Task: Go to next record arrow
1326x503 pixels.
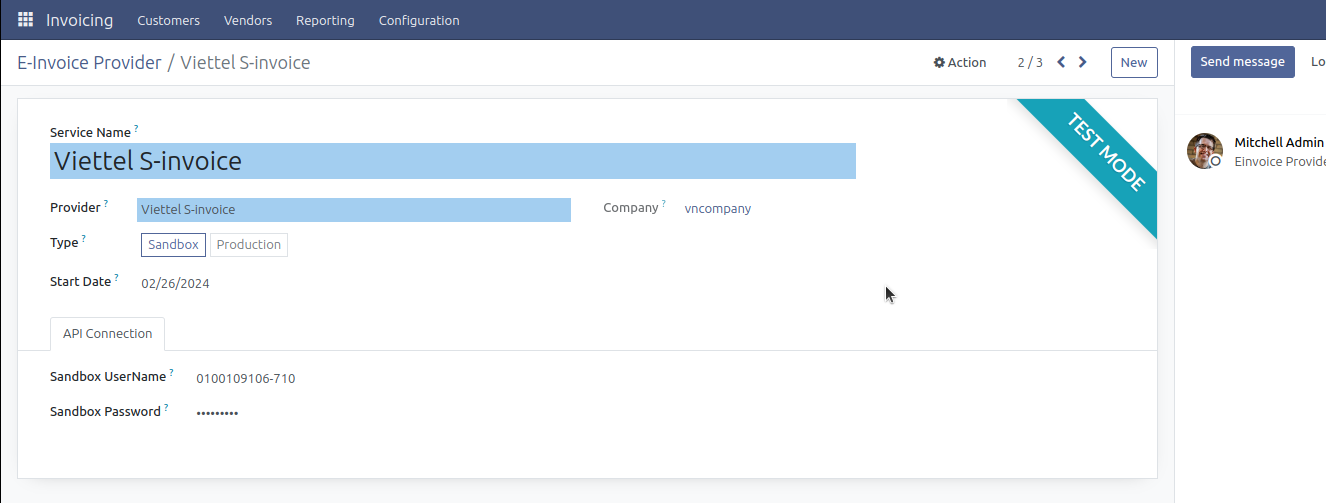Action: pyautogui.click(x=1082, y=62)
